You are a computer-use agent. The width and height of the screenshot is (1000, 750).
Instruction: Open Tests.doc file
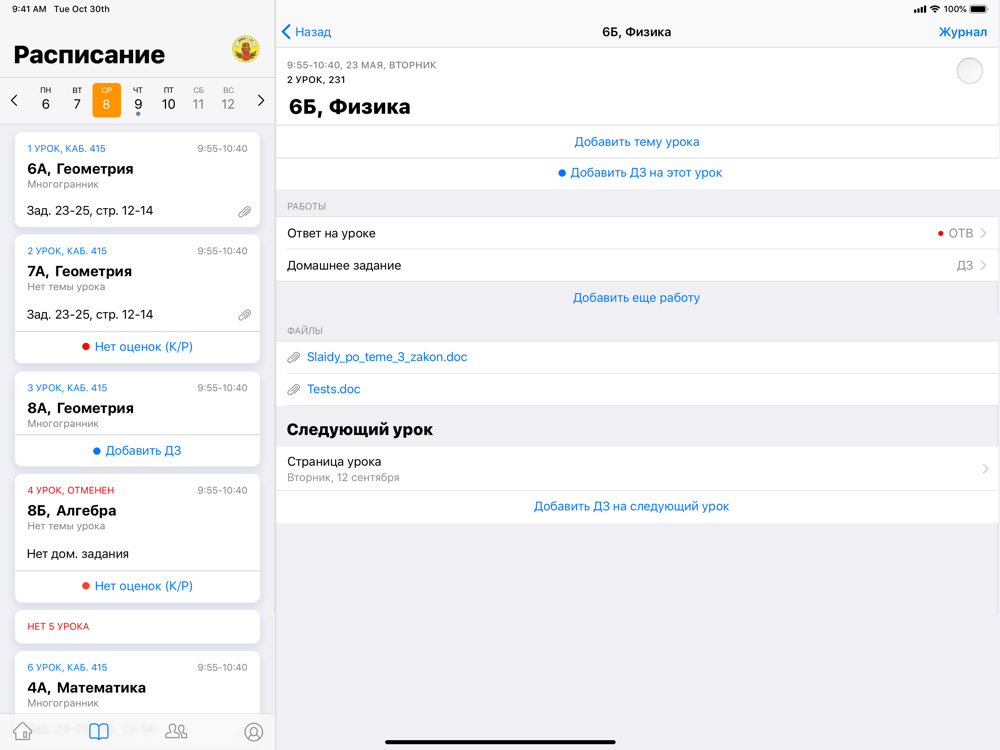pos(334,389)
